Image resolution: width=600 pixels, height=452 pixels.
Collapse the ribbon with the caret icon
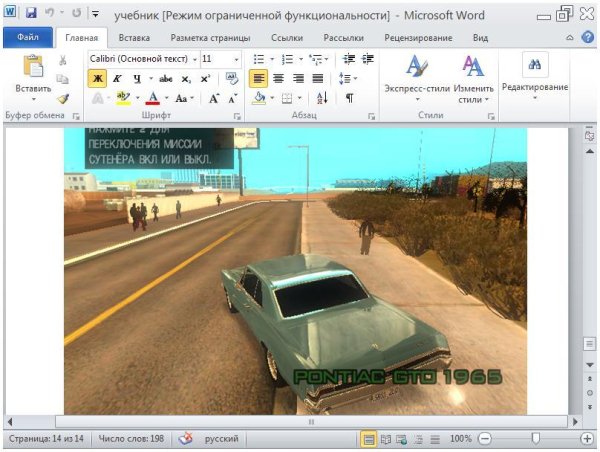570,38
